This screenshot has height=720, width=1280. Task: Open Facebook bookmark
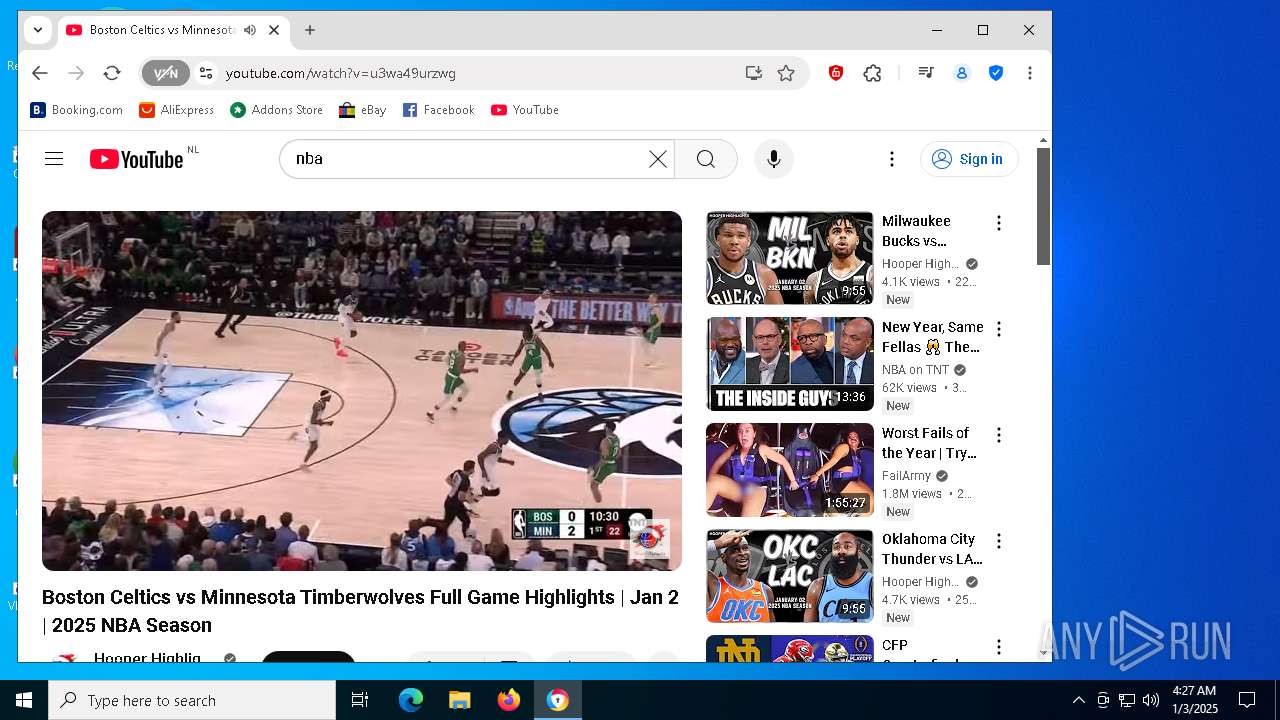click(x=439, y=110)
